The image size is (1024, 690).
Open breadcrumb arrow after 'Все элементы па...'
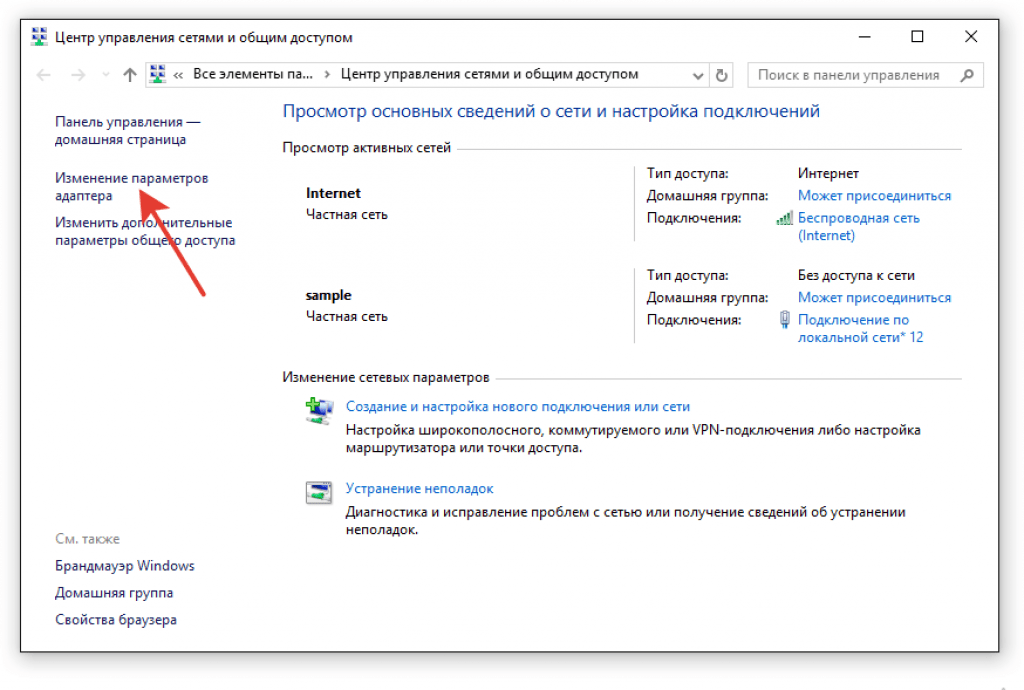tap(327, 75)
